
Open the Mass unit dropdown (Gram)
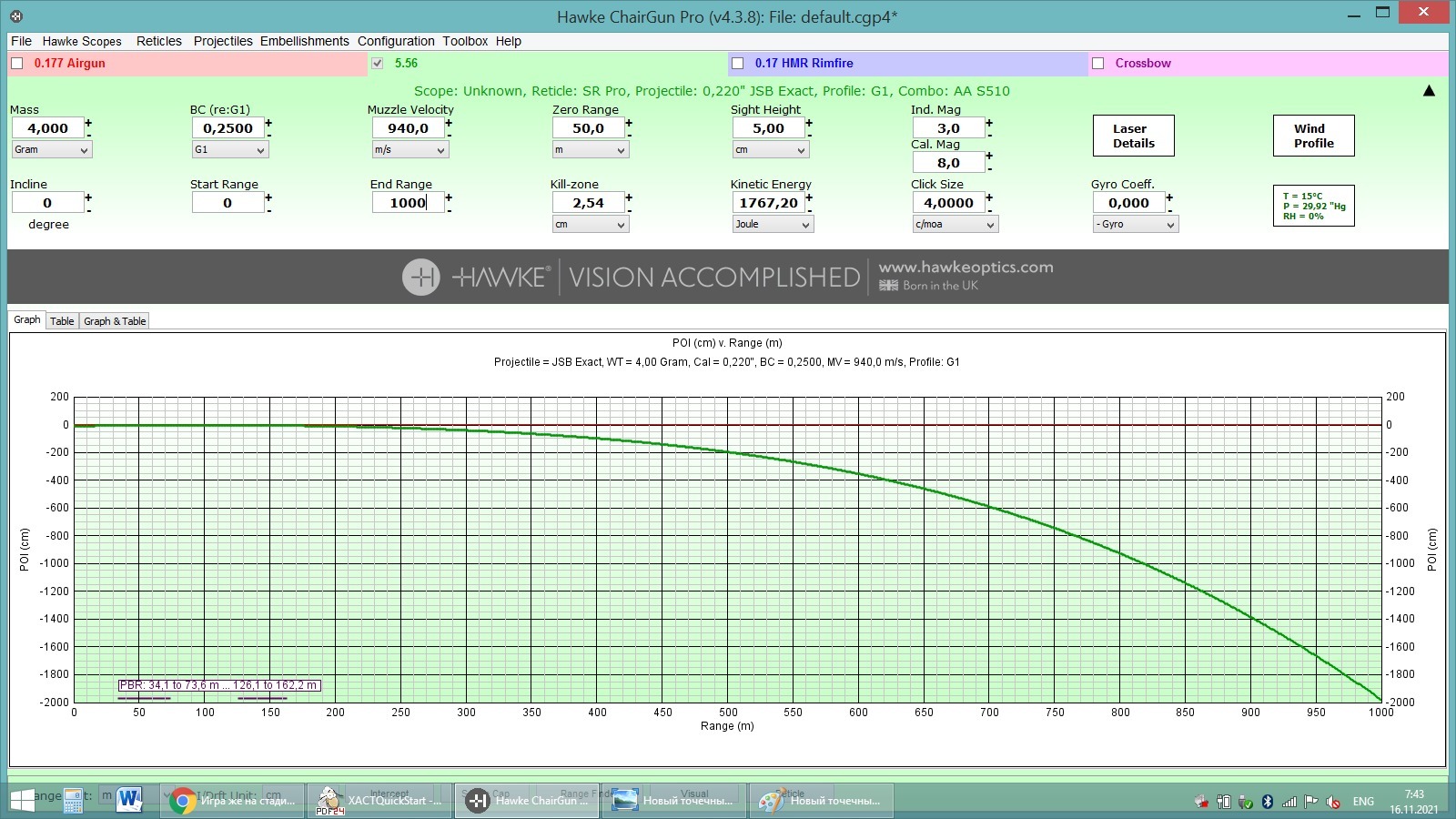(51, 150)
